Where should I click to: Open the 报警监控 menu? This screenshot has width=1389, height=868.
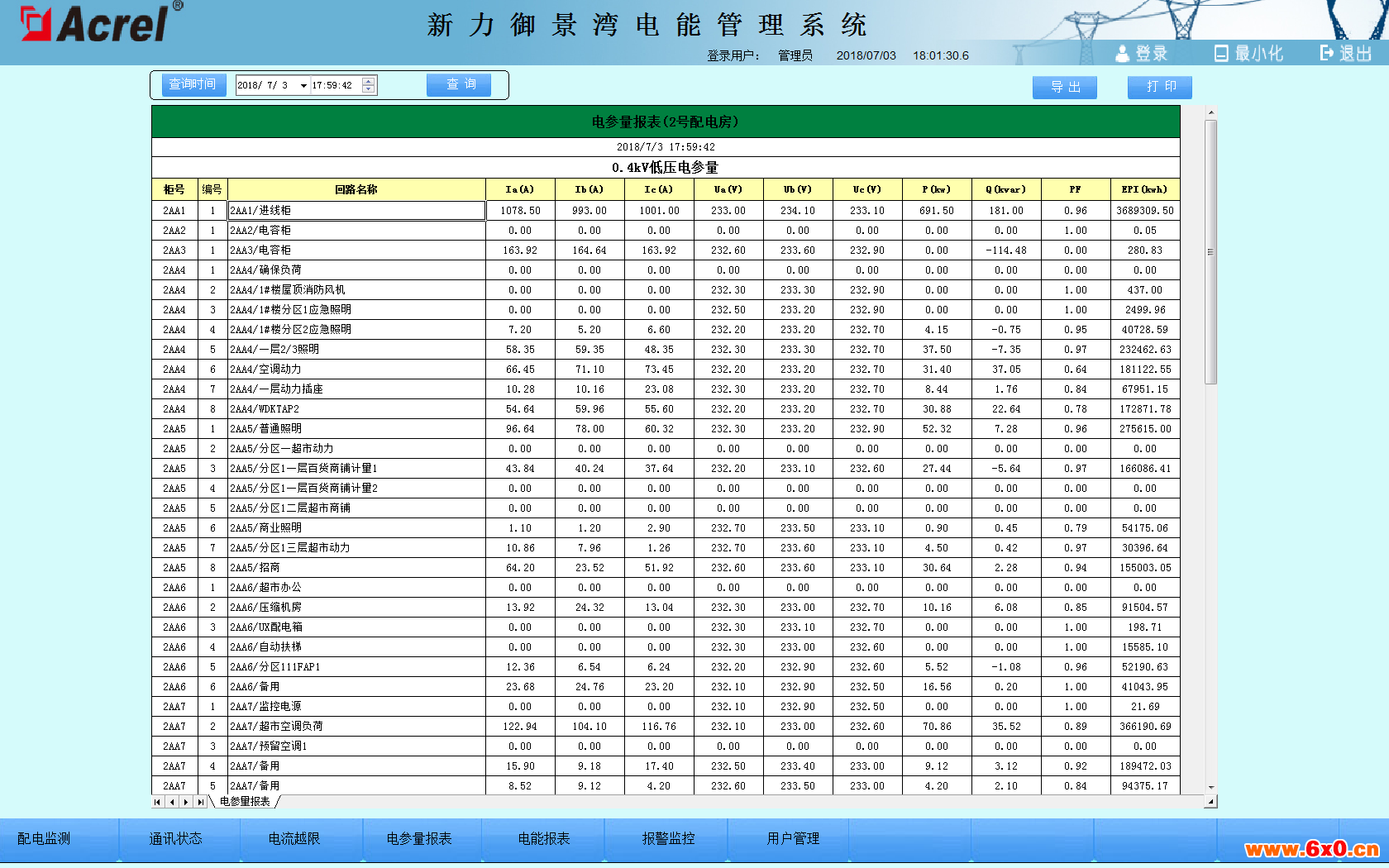click(x=668, y=838)
